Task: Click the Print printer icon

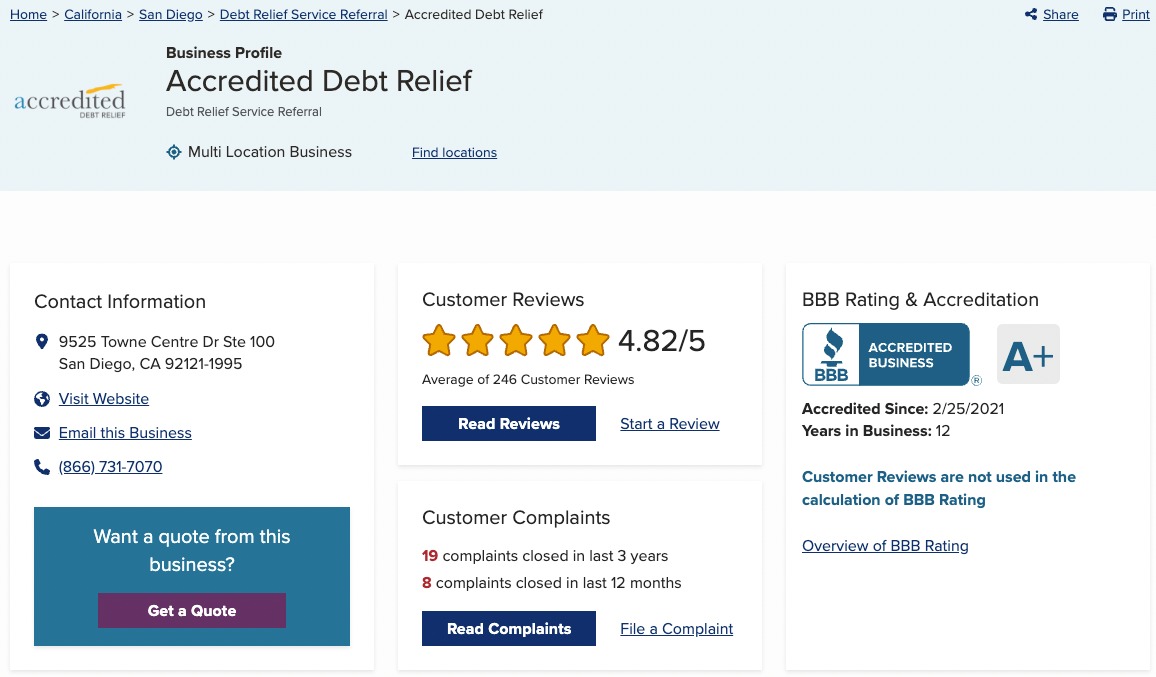Action: pos(1109,14)
